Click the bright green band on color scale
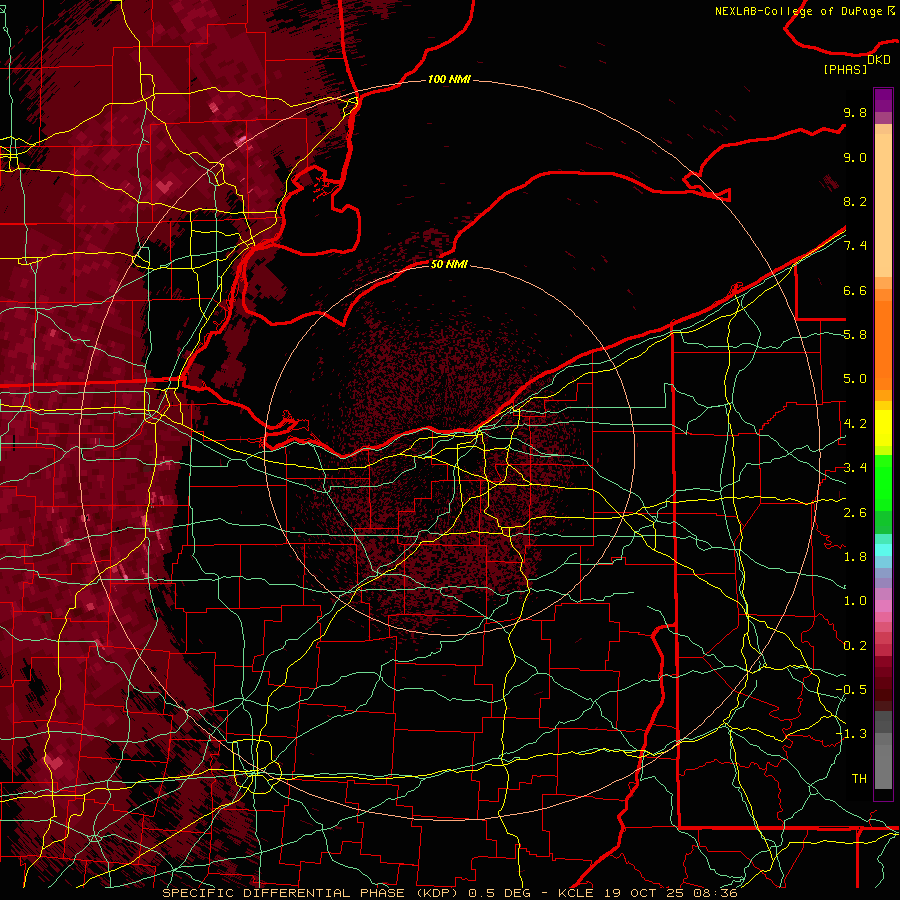This screenshot has height=900, width=900. click(883, 482)
